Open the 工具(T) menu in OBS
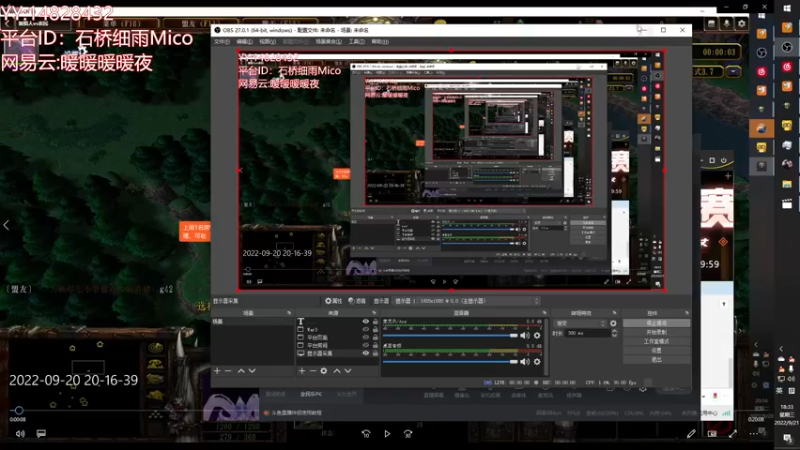Image resolution: width=800 pixels, height=450 pixels. pos(357,41)
